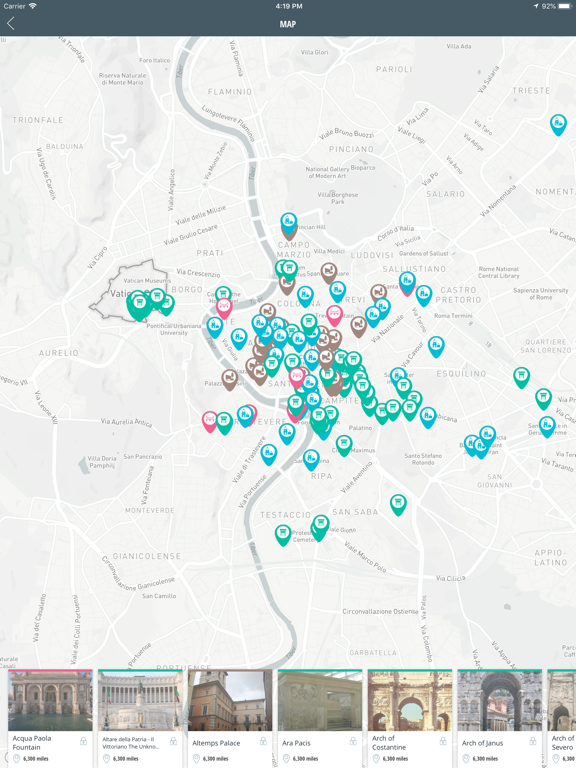
Task: Open the Arch of Costantine photo
Action: [x=410, y=701]
